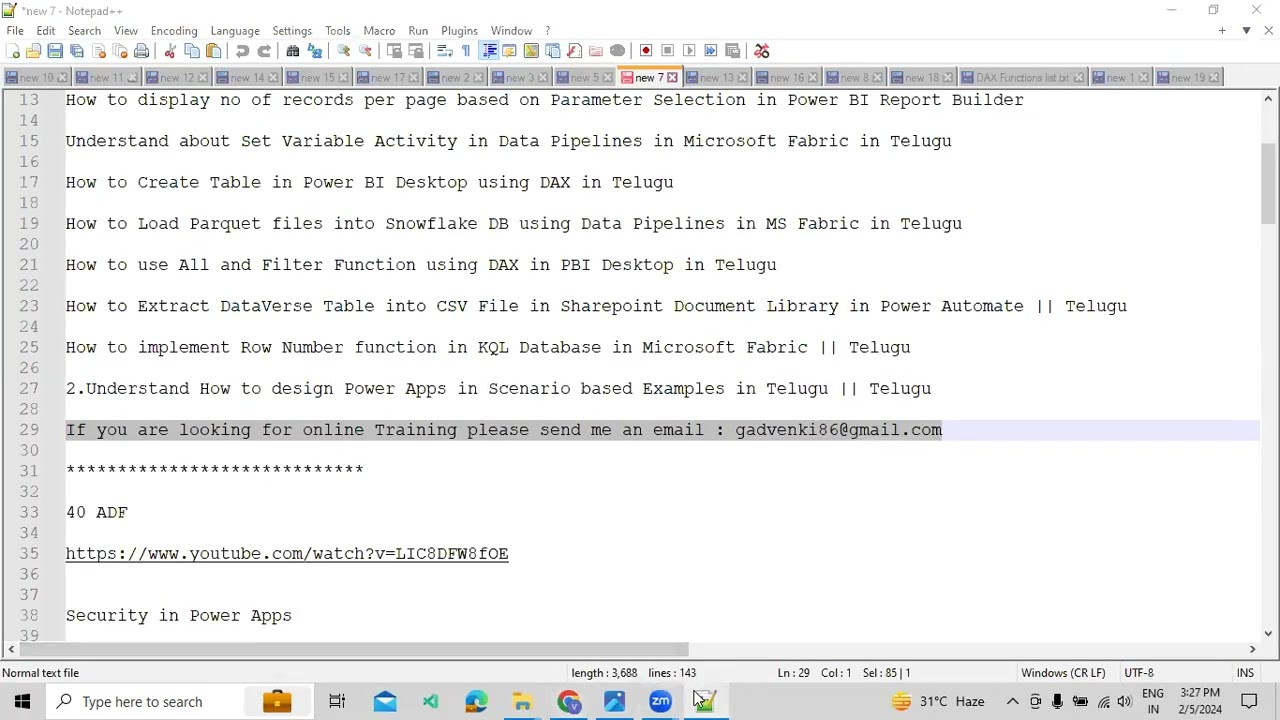This screenshot has width=1280, height=720.
Task: Click the Windows (CR LF) status bar field
Action: tap(1063, 673)
